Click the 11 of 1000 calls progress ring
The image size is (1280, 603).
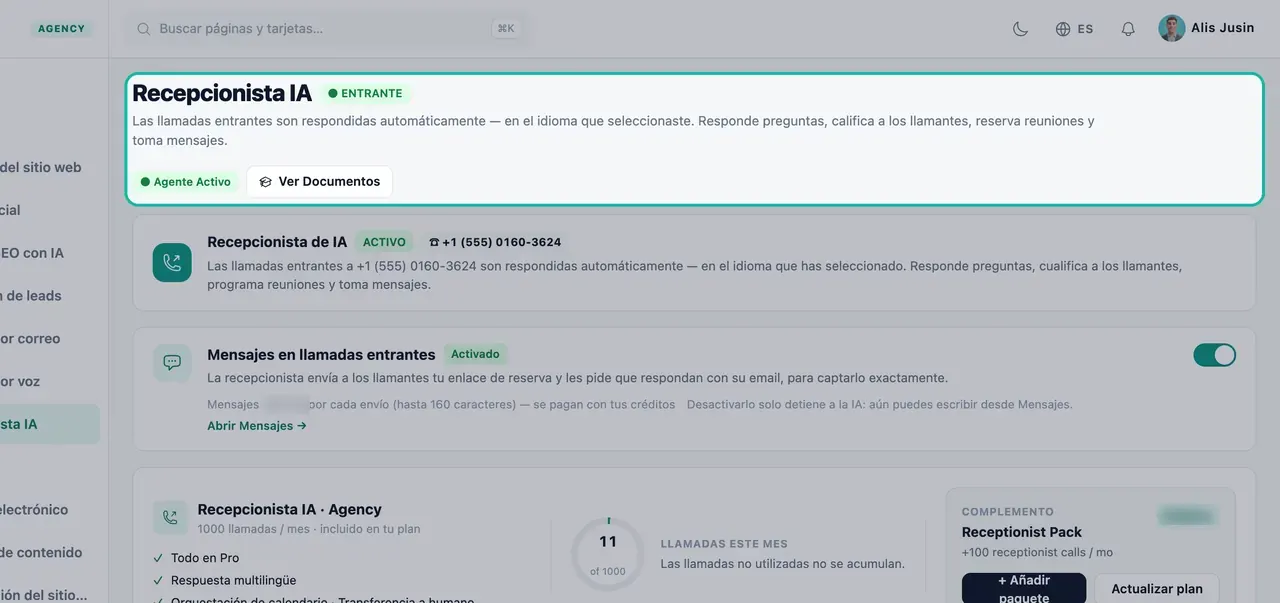click(x=608, y=555)
